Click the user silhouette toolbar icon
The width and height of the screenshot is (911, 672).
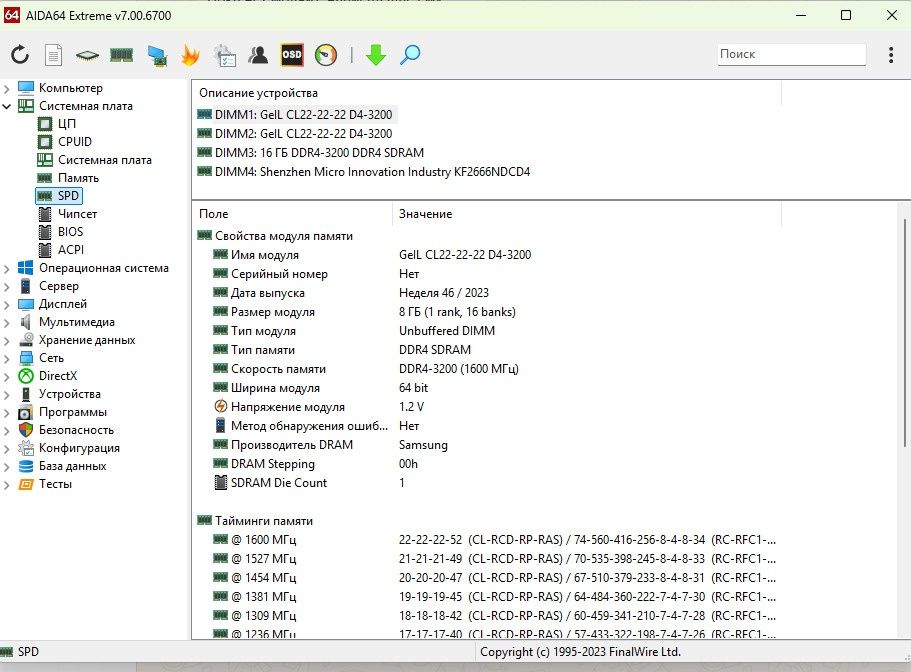tap(258, 55)
